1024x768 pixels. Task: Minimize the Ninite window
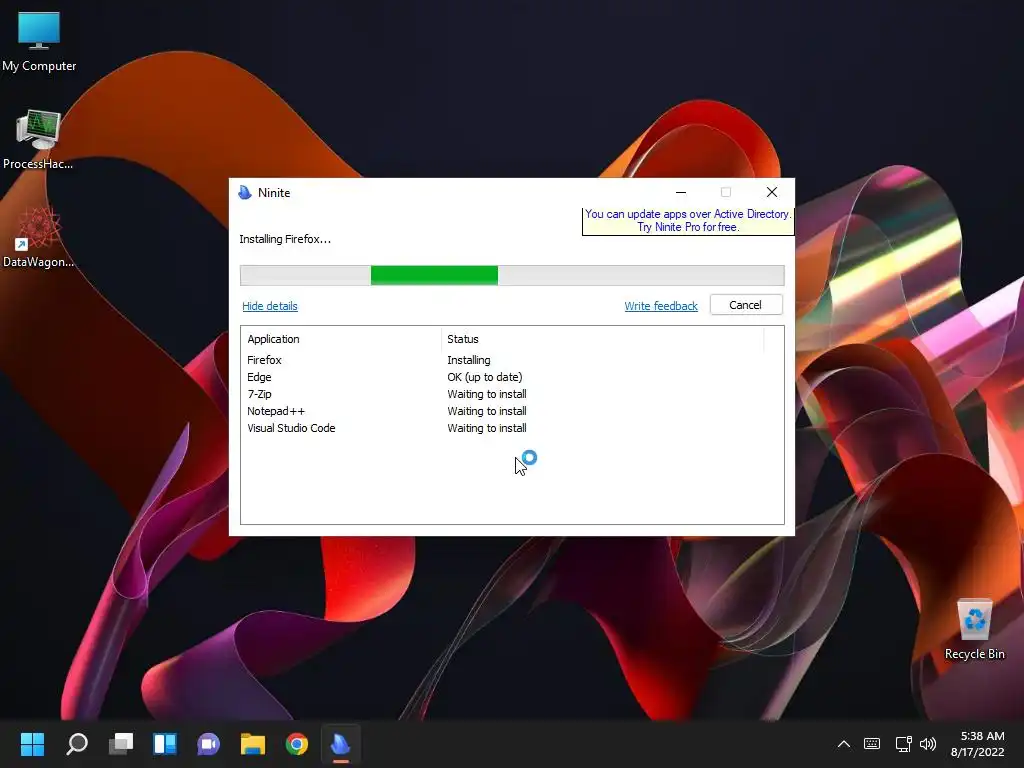(x=680, y=192)
